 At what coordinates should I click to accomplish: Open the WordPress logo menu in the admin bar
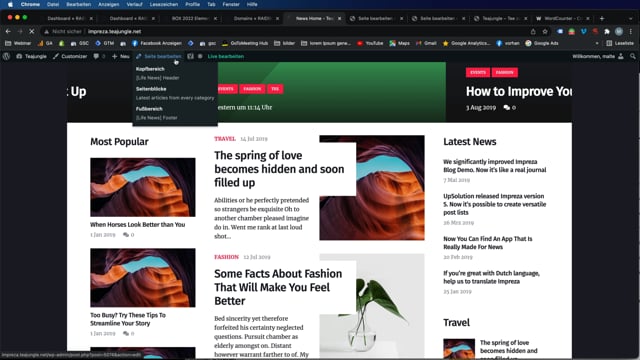(6, 56)
